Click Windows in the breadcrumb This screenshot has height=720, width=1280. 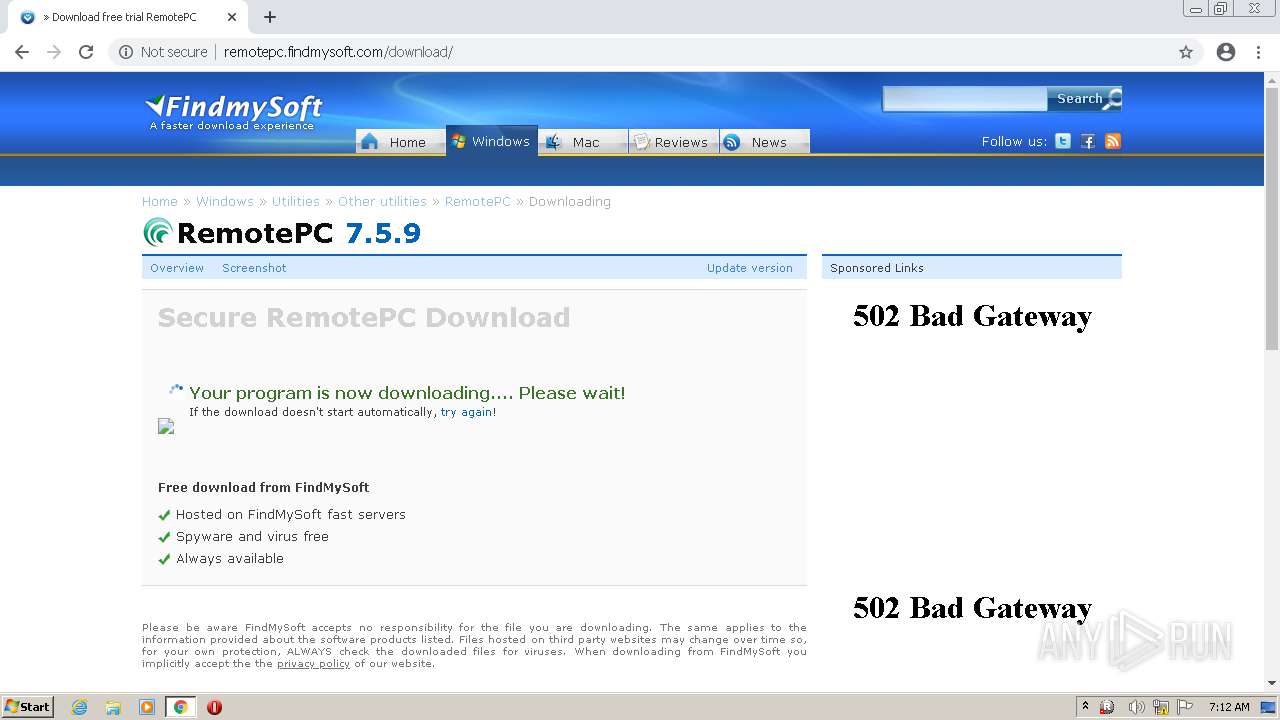click(225, 201)
